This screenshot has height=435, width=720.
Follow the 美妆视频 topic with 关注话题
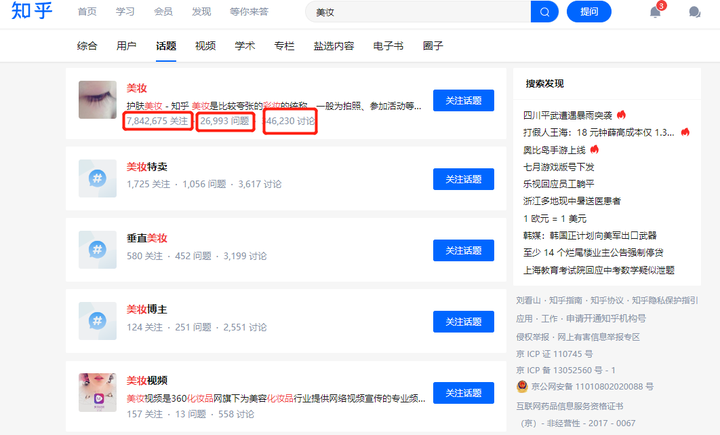click(x=463, y=393)
